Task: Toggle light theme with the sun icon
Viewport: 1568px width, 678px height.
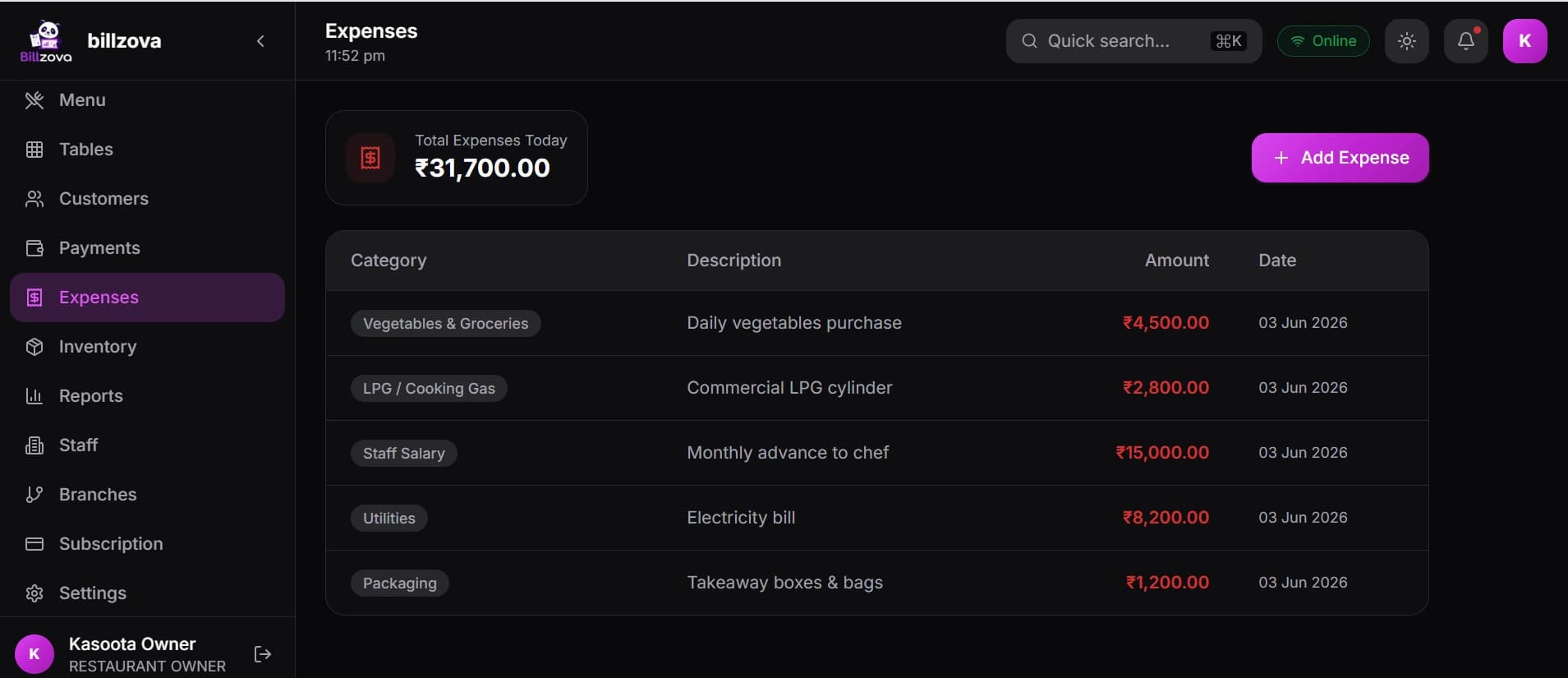Action: (x=1407, y=41)
